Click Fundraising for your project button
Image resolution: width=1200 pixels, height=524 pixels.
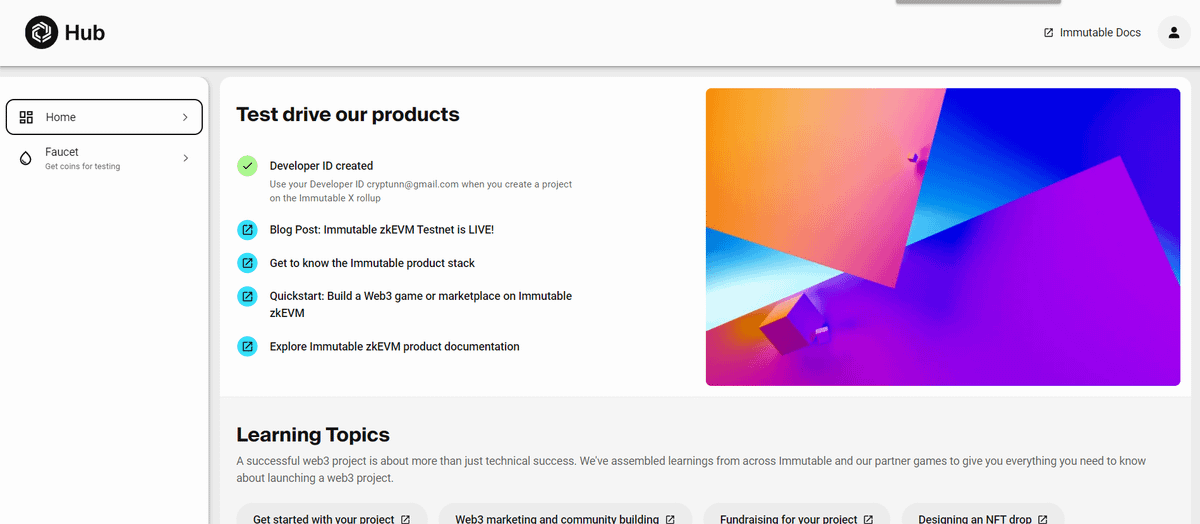pyautogui.click(x=796, y=517)
